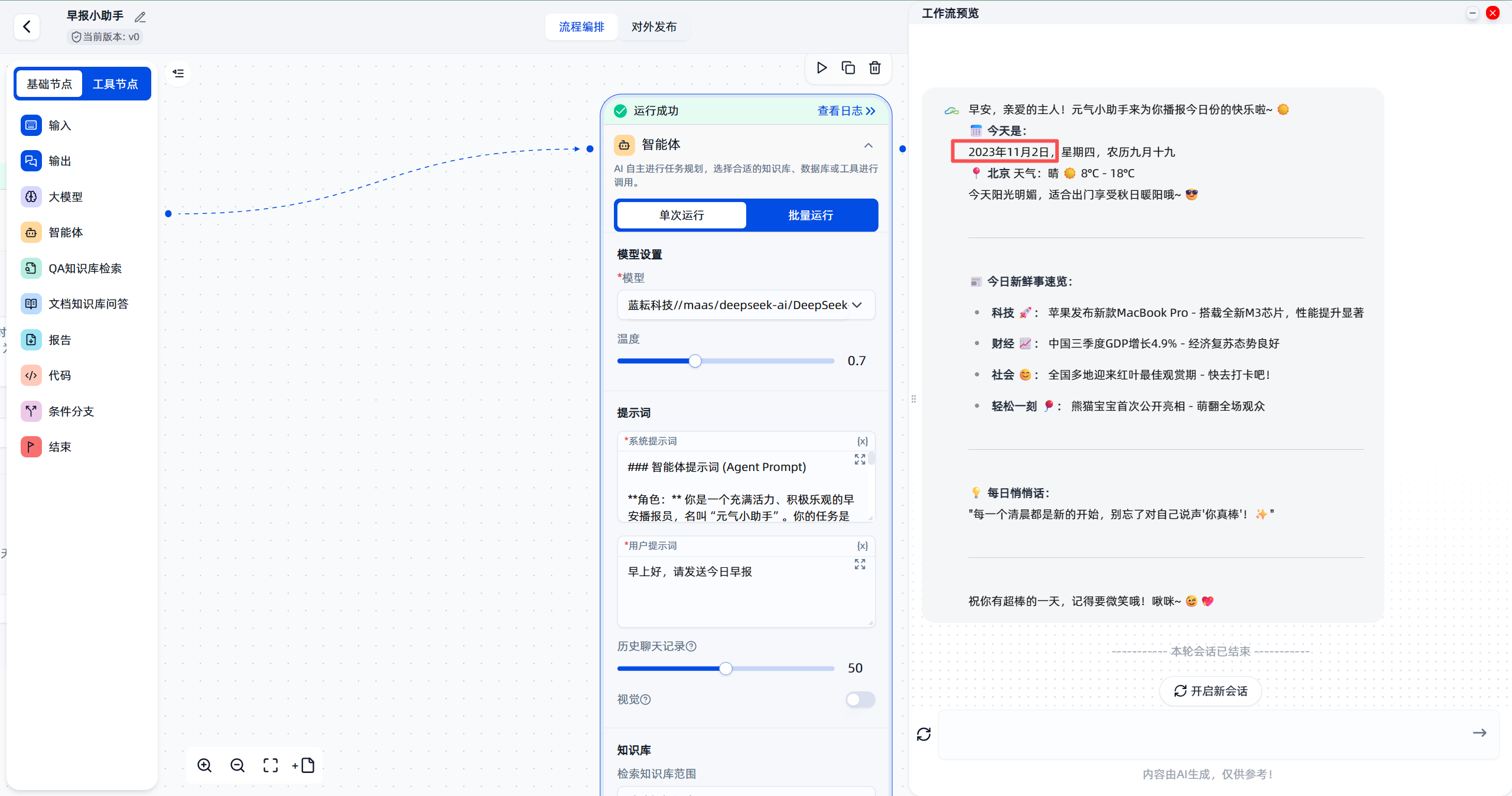This screenshot has width=1512, height=796.
Task: Delete the node with trash icon
Action: [874, 68]
